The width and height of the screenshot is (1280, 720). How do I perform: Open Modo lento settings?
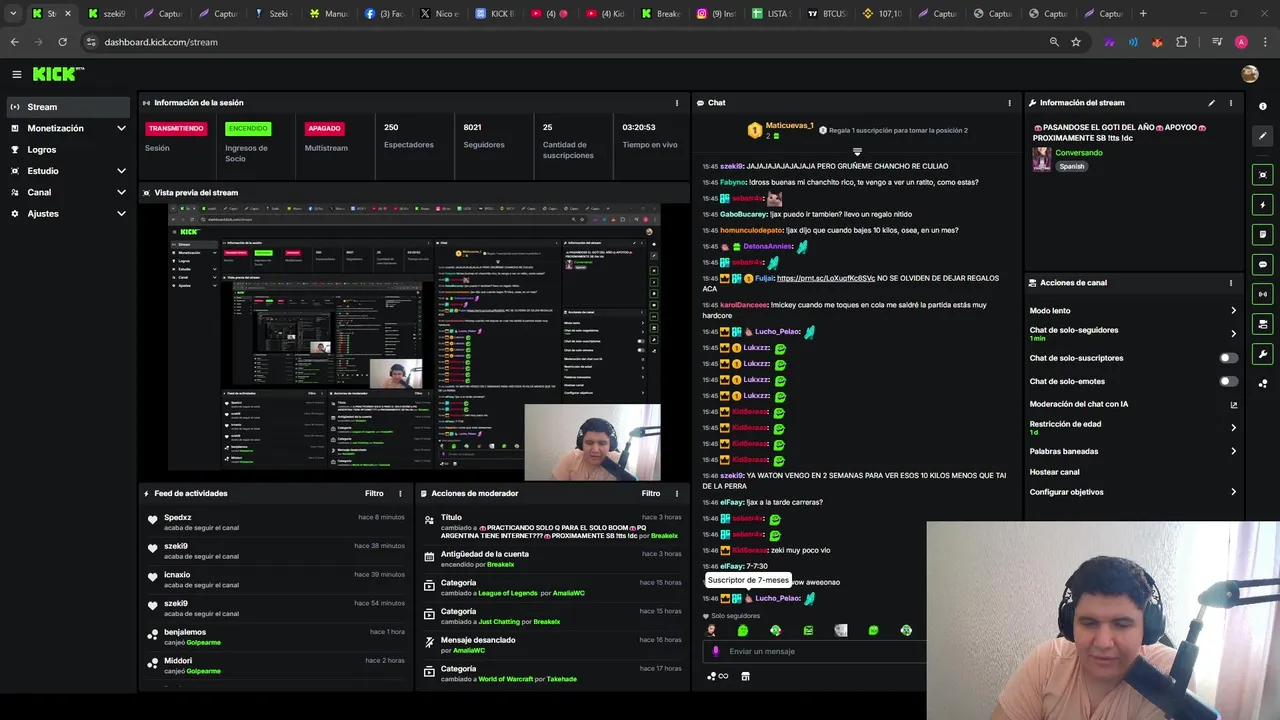[1133, 311]
